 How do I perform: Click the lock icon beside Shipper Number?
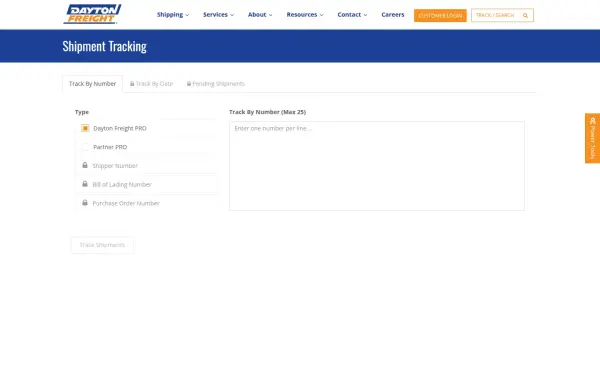tap(85, 165)
